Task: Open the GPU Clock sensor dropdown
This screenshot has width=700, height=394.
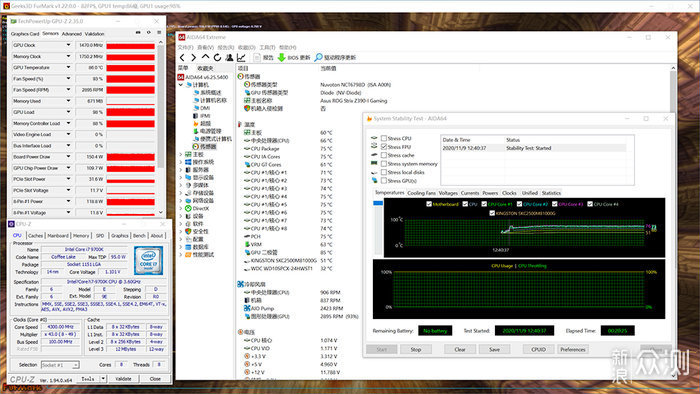Action: click(x=68, y=45)
